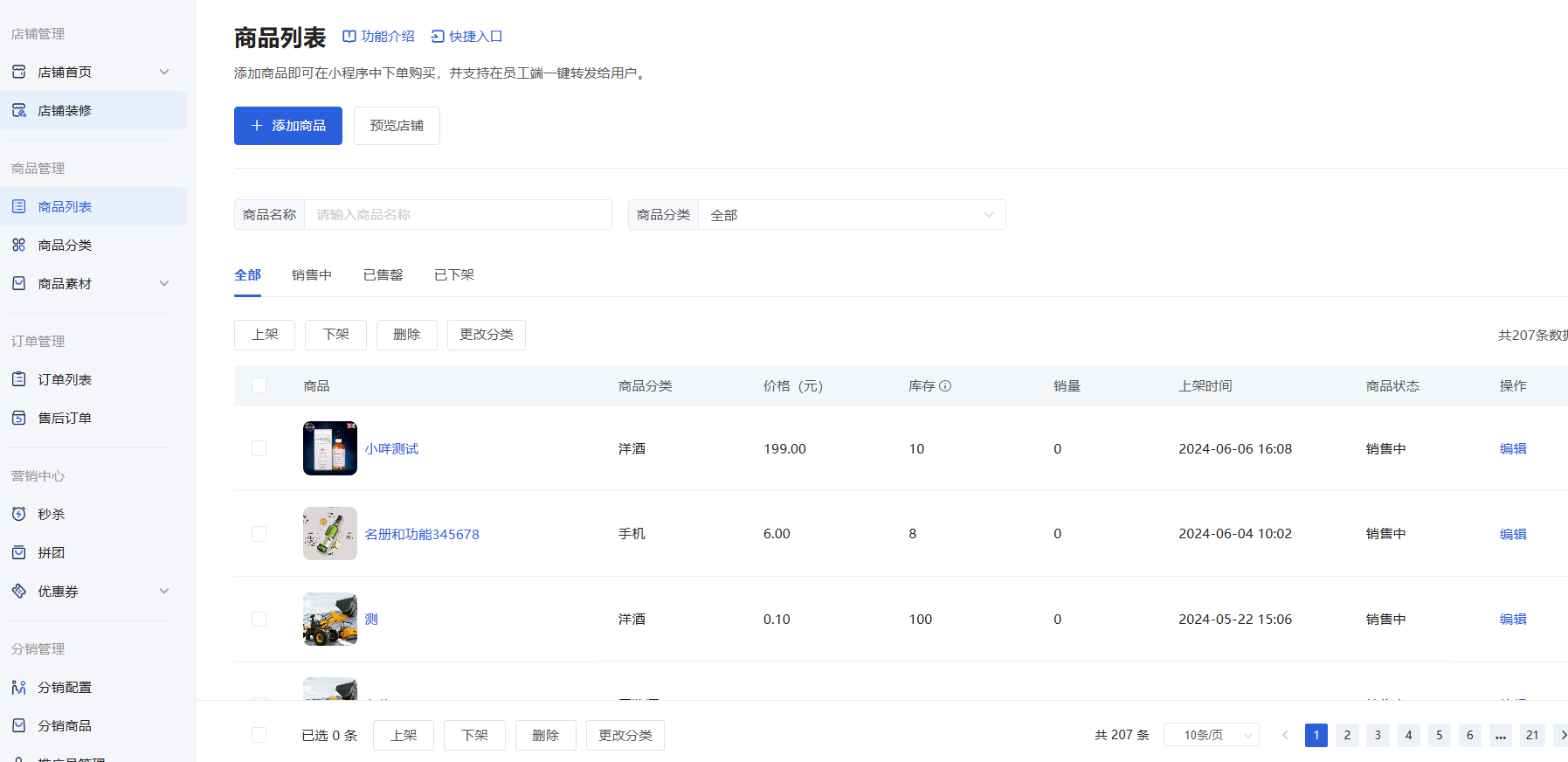The height and width of the screenshot is (762, 1568).
Task: Open 编辑 link for 小咩测试
Action: tap(1513, 448)
